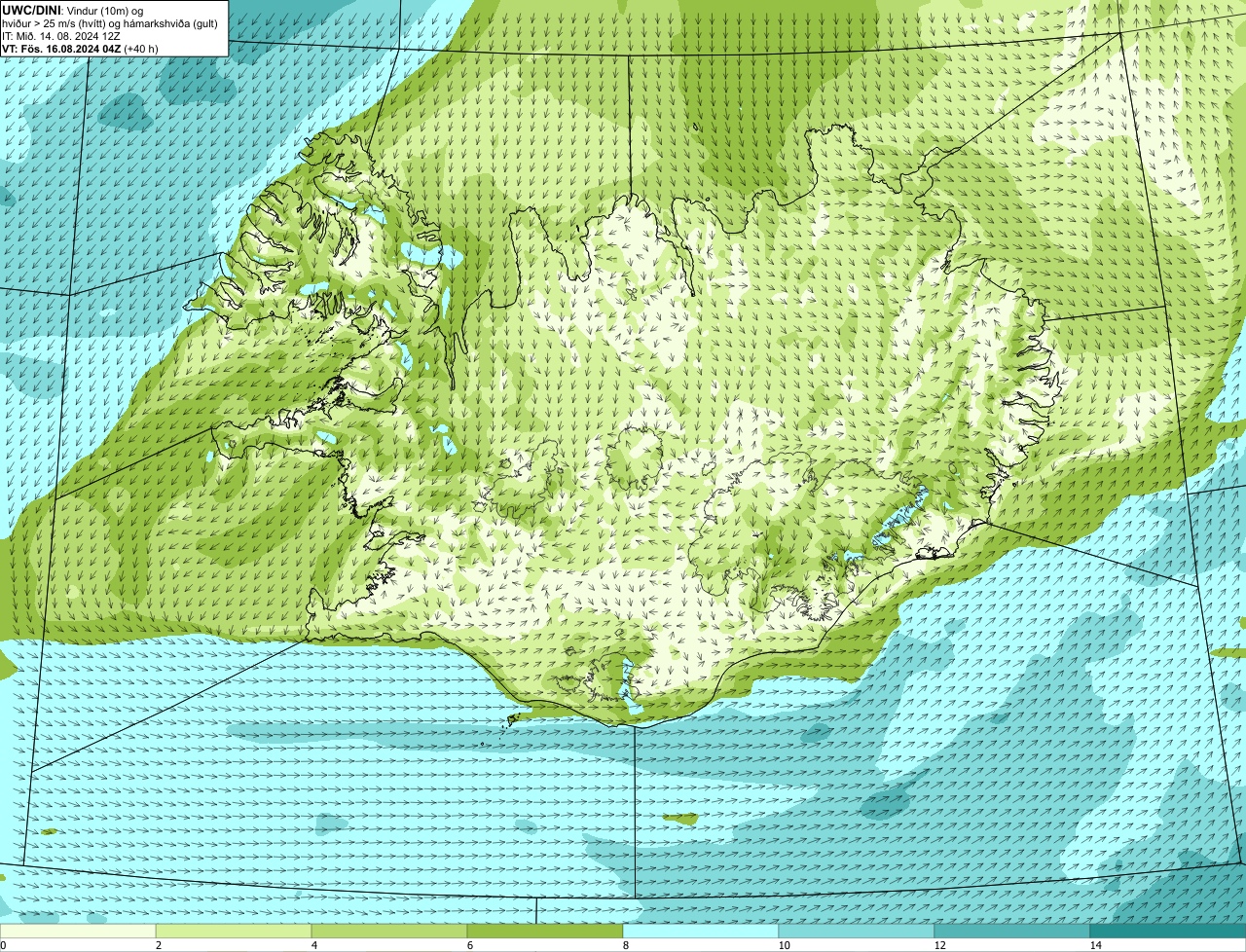Click the "Vindur (10m) og" heading text
Viewport: 1246px width, 952px height.
coord(104,10)
